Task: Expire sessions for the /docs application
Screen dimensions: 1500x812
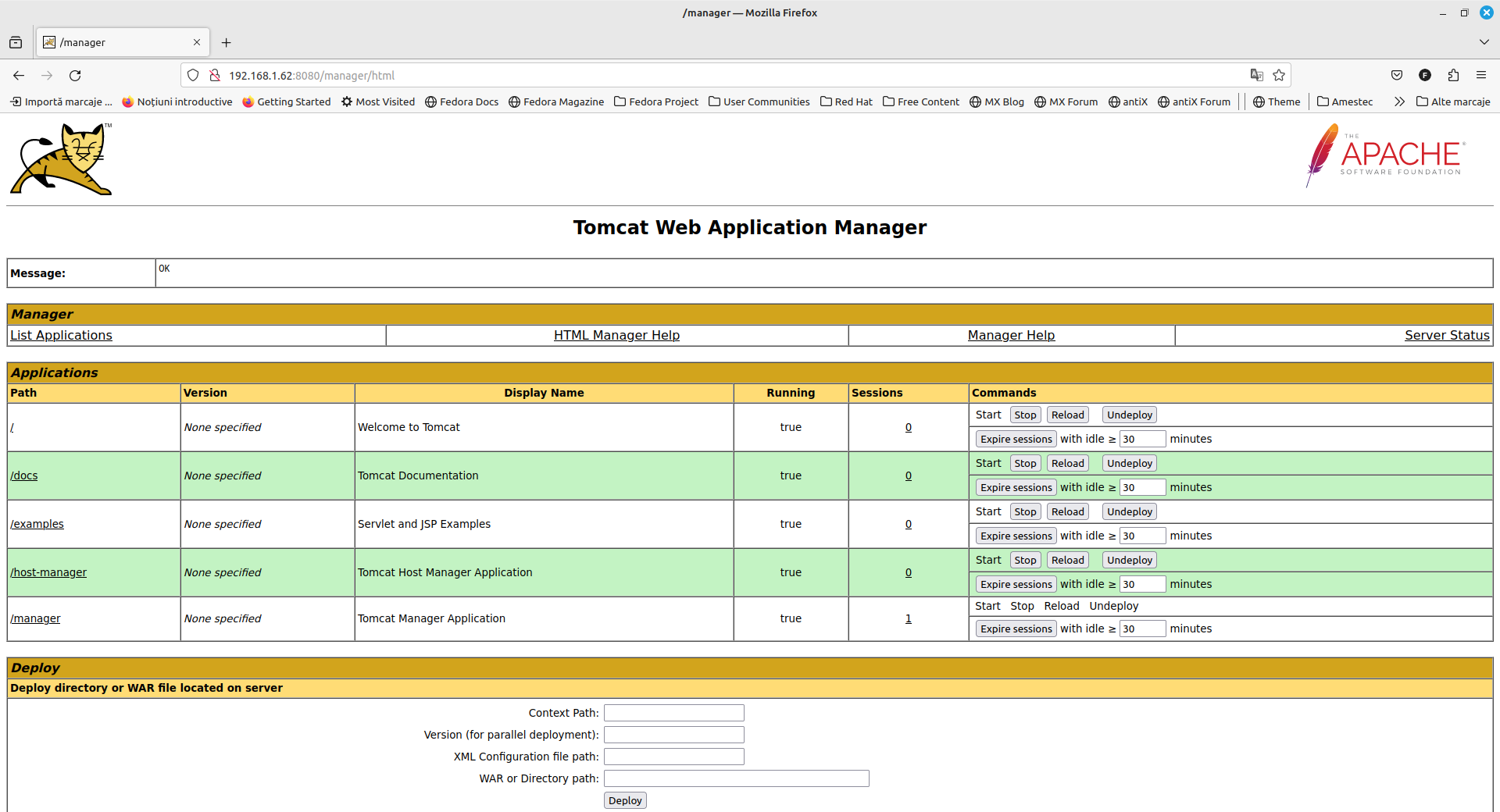Action: (x=1016, y=488)
